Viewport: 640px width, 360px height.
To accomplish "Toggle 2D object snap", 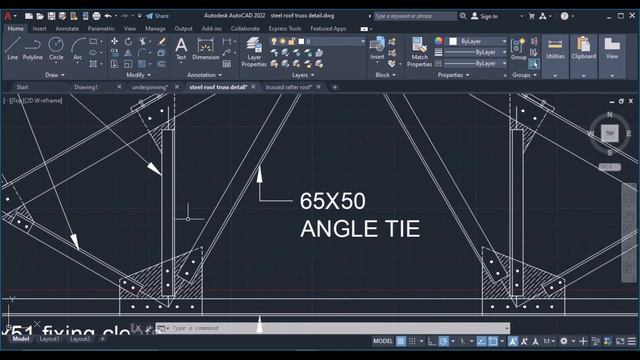I will (x=493, y=341).
